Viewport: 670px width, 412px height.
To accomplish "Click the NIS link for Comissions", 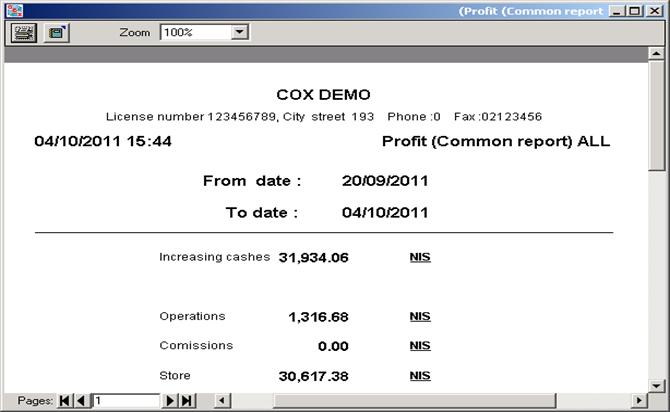I will click(x=419, y=346).
